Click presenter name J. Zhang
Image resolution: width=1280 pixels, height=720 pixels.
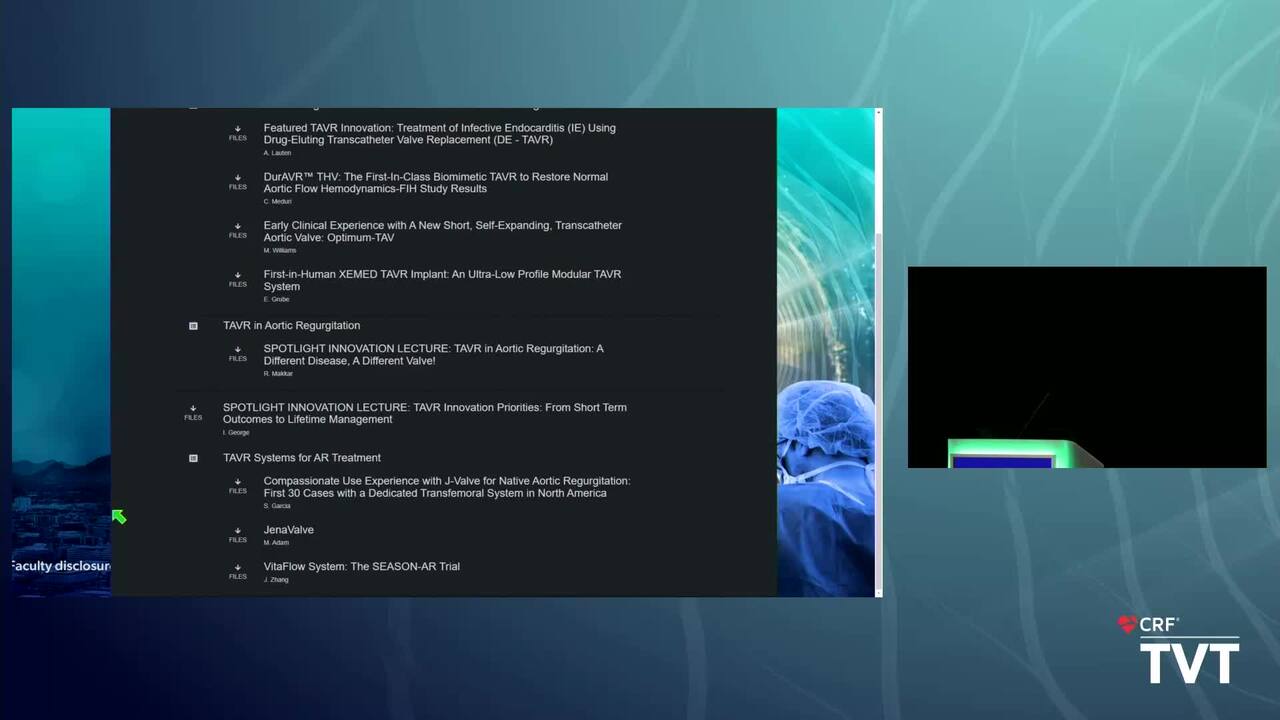[x=275, y=580]
